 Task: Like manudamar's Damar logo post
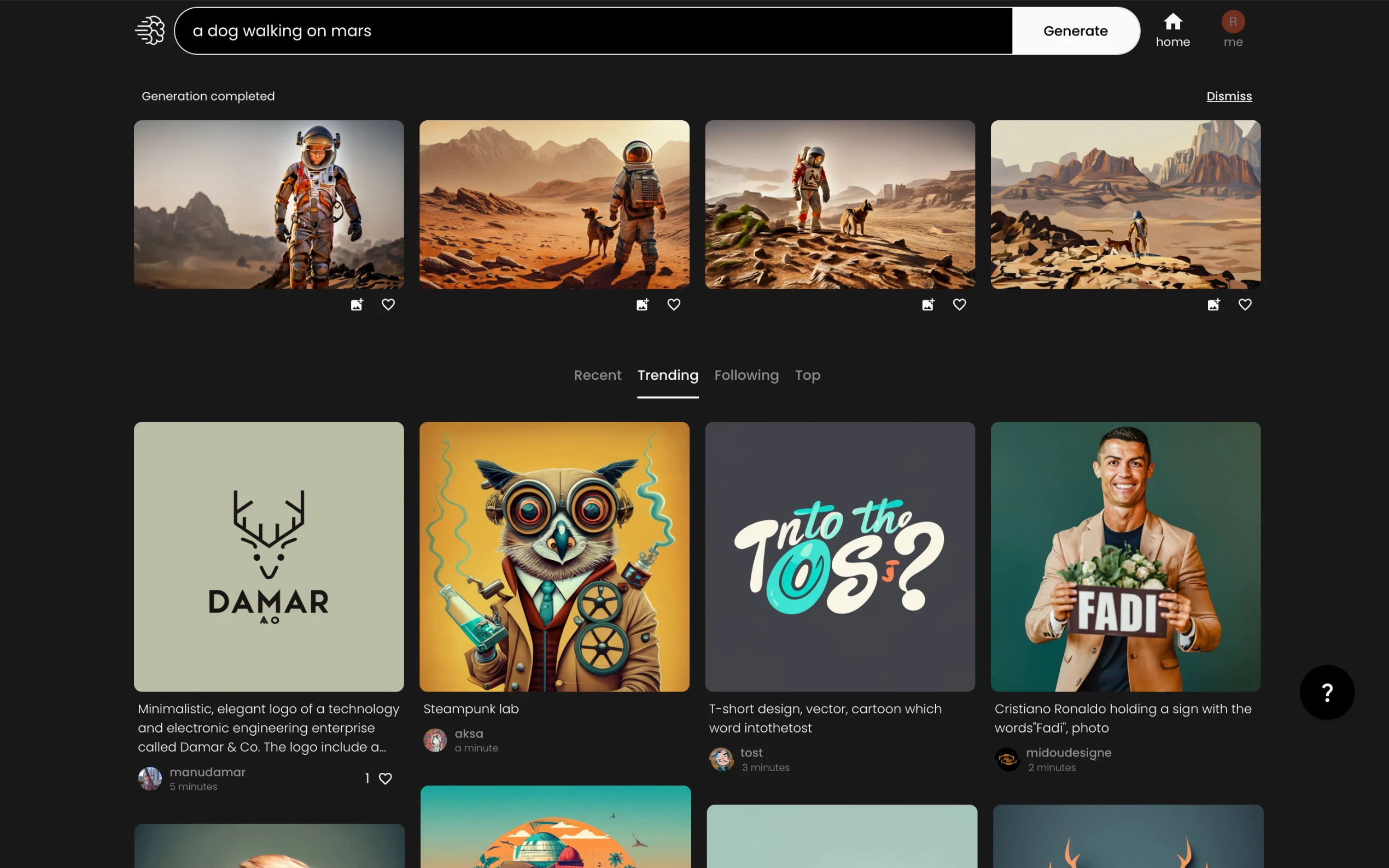[x=386, y=778]
